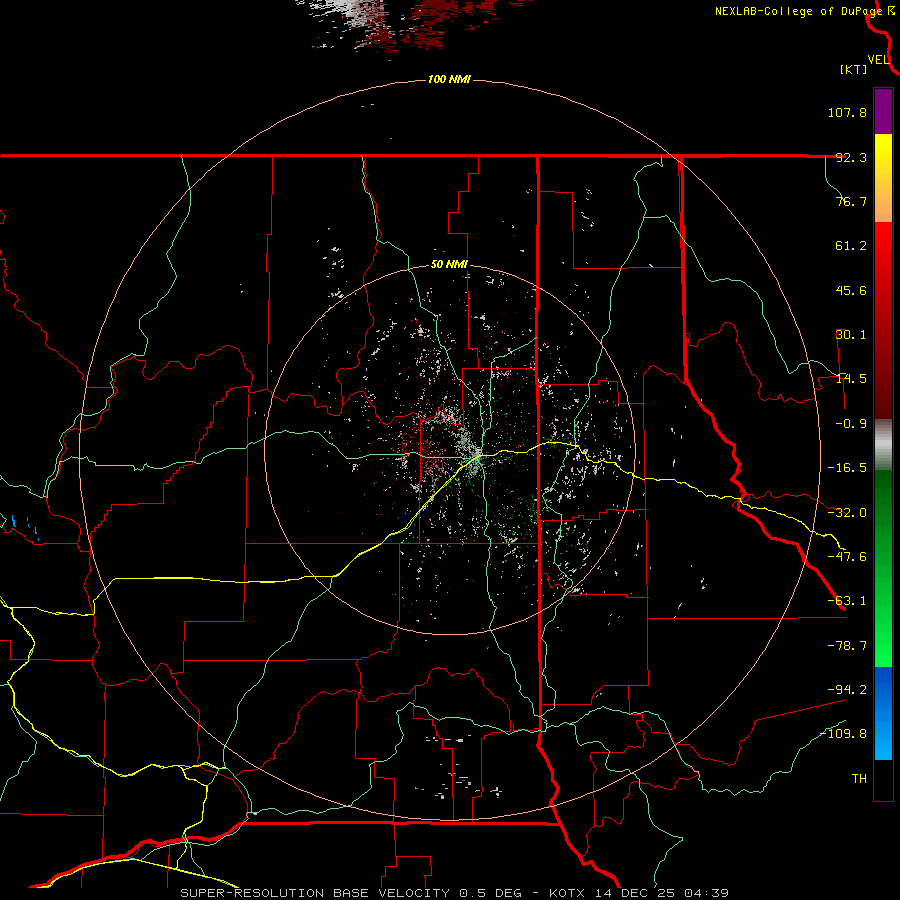The image size is (900, 900).
Task: Click the blue segment of the color bar
Action: pyautogui.click(x=883, y=713)
